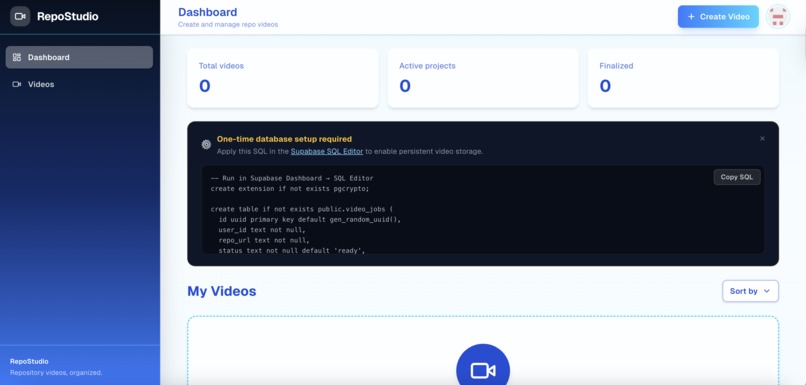Click the 'user_id text not null,' line
The image size is (806, 385).
point(262,230)
